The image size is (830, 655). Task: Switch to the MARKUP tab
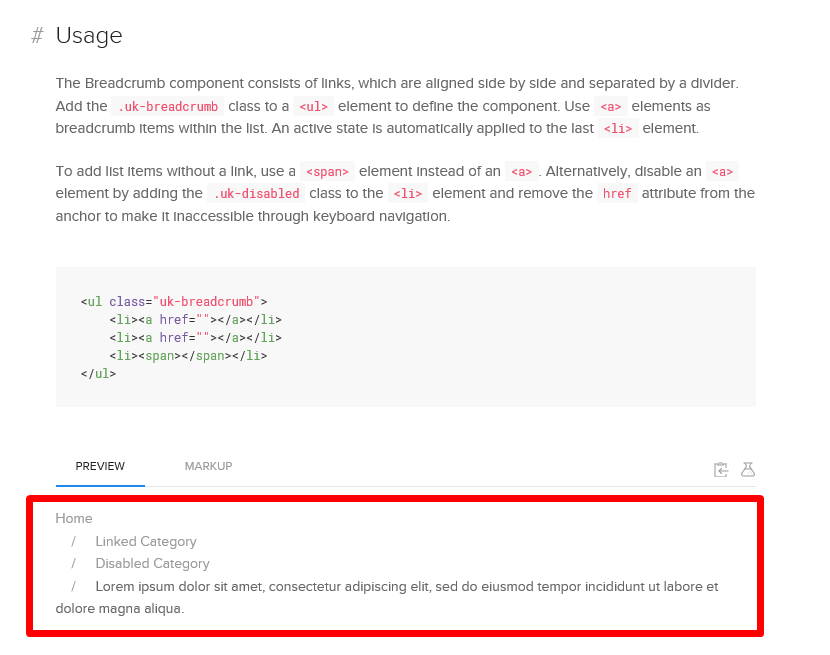coord(208,466)
